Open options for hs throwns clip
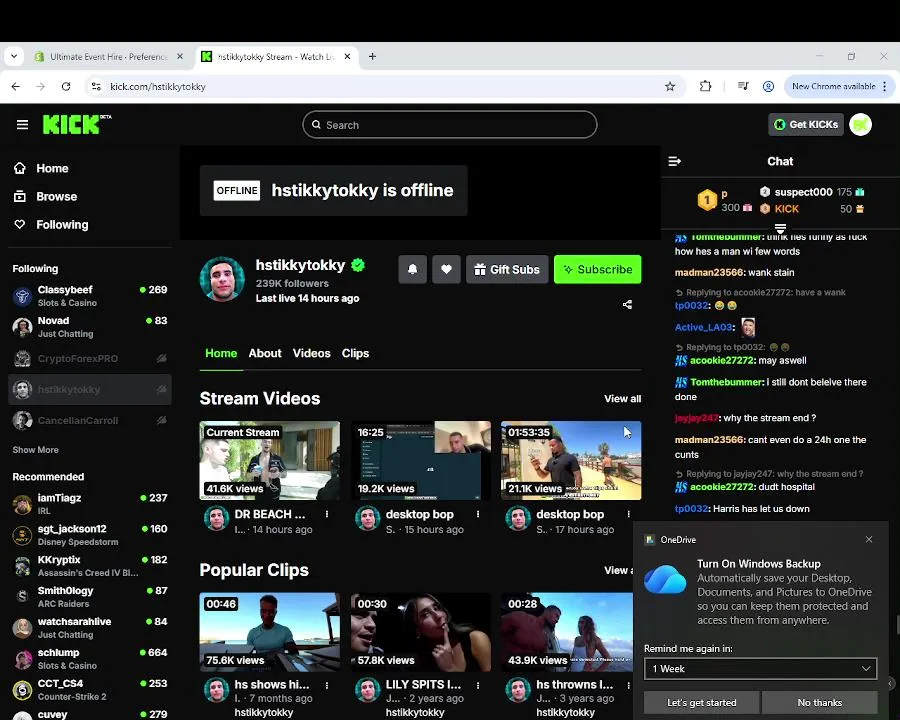Screen dimensions: 900x720 pos(629,686)
